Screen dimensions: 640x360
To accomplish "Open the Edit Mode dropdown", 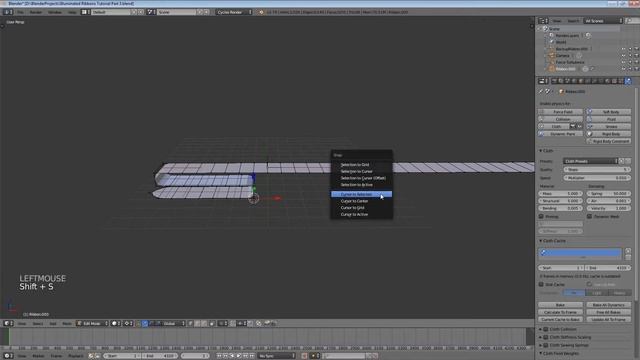I will coord(92,323).
